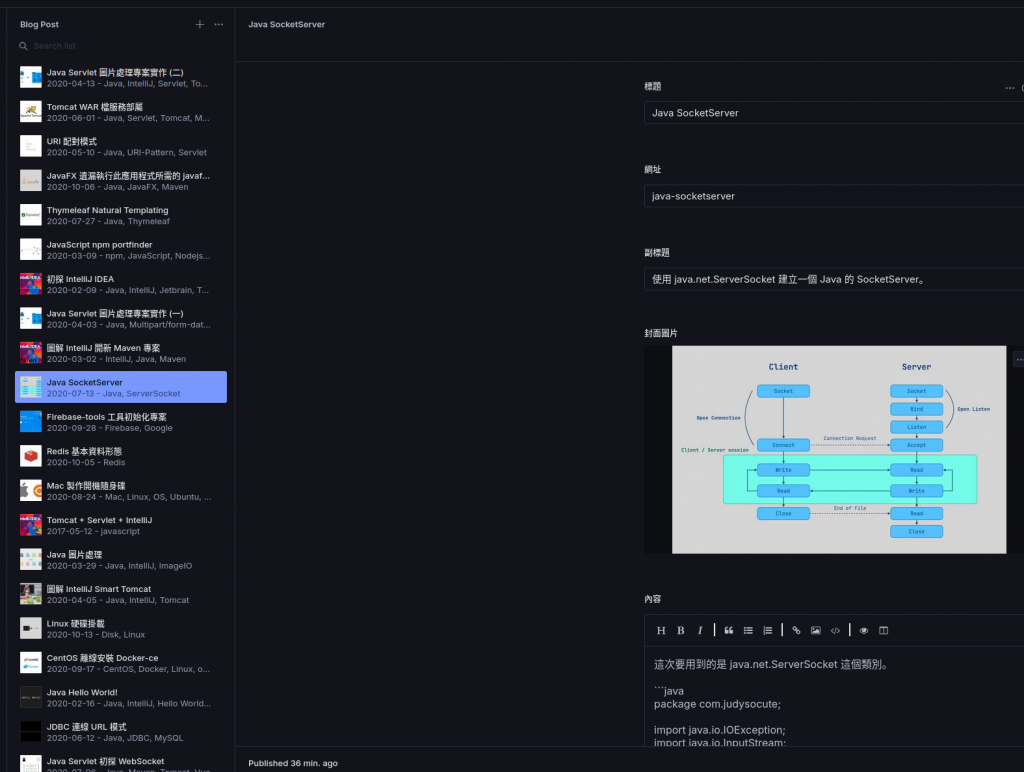Open post Java Servlet 圖片處理專案實作 (二)
Image resolution: width=1024 pixels, height=772 pixels.
click(x=121, y=77)
